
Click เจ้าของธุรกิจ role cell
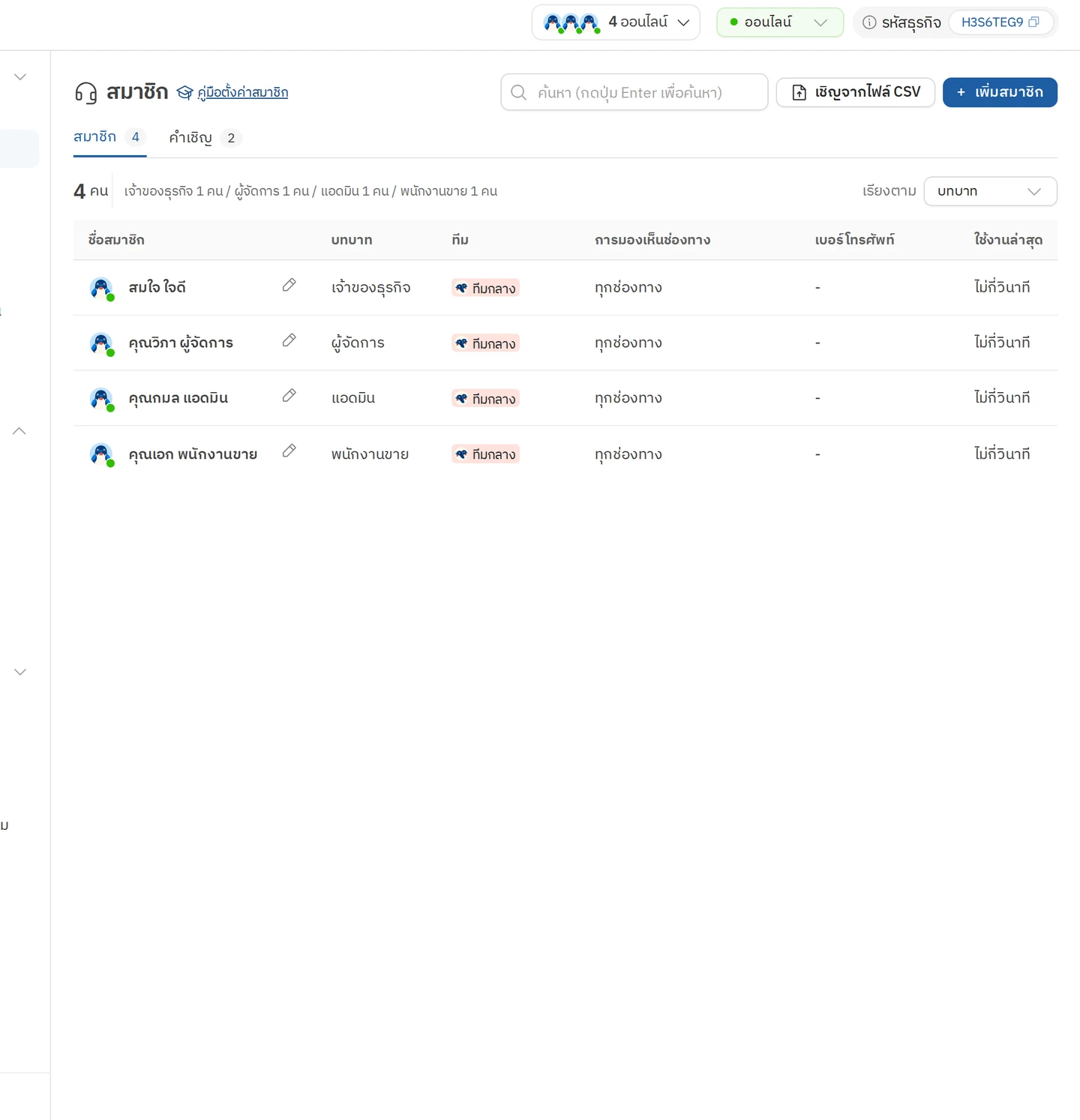point(370,288)
